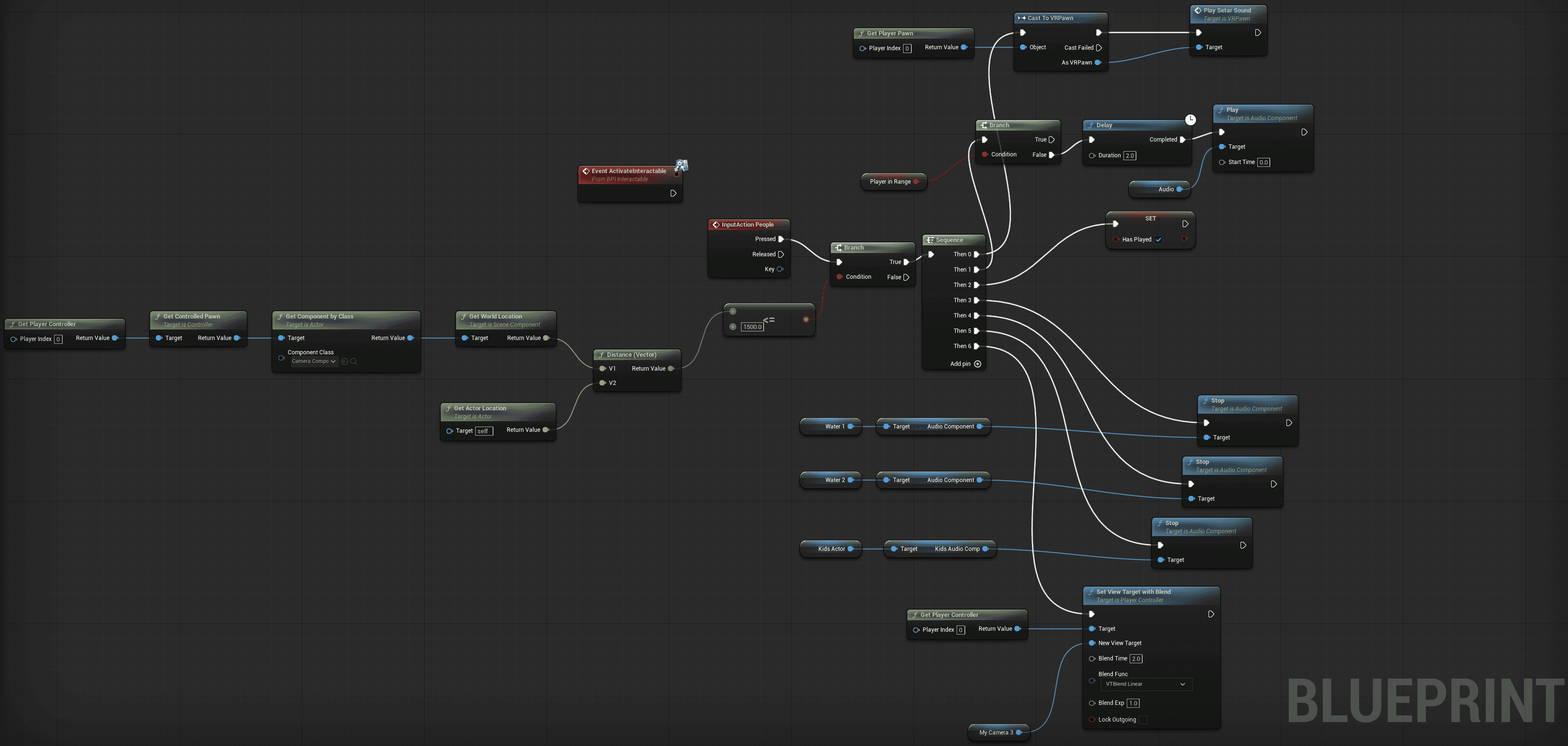Edit the Blend Time field in Set View Target
This screenshot has height=746, width=1568.
tap(1136, 658)
